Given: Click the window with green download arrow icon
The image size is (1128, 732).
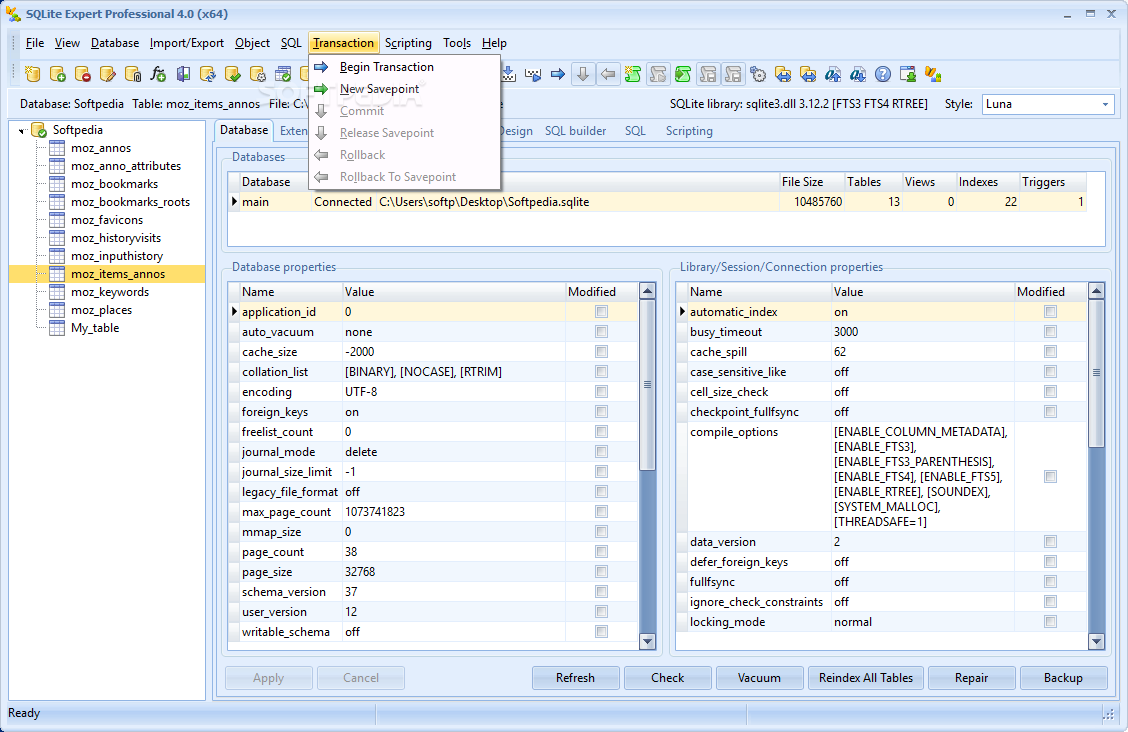Looking at the screenshot, I should tap(908, 74).
